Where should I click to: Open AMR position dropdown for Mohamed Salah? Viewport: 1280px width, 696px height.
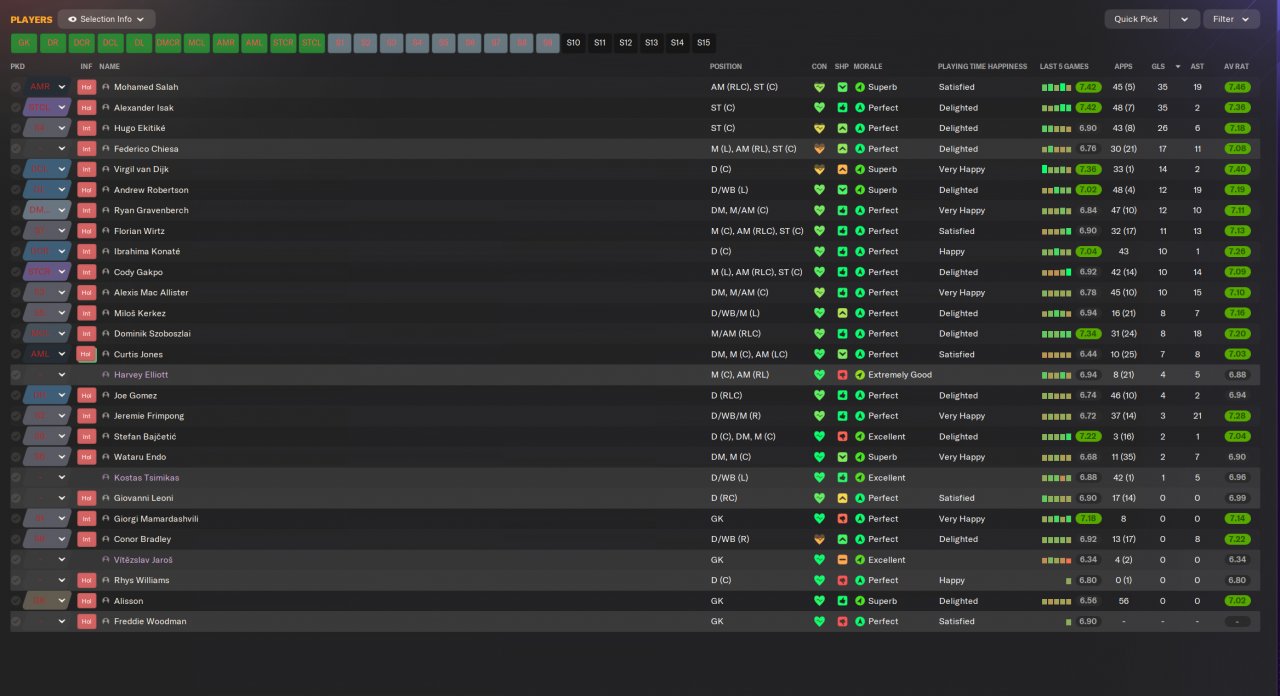[x=47, y=87]
